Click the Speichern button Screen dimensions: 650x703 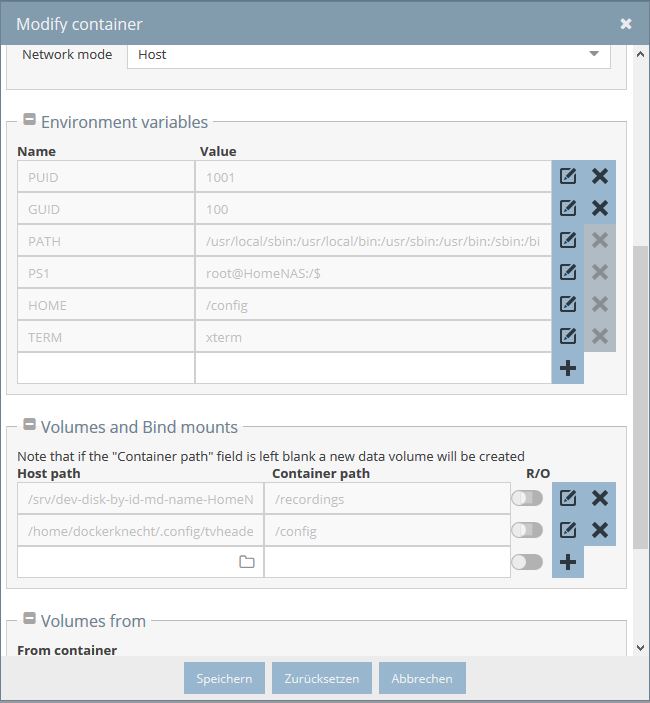click(224, 678)
